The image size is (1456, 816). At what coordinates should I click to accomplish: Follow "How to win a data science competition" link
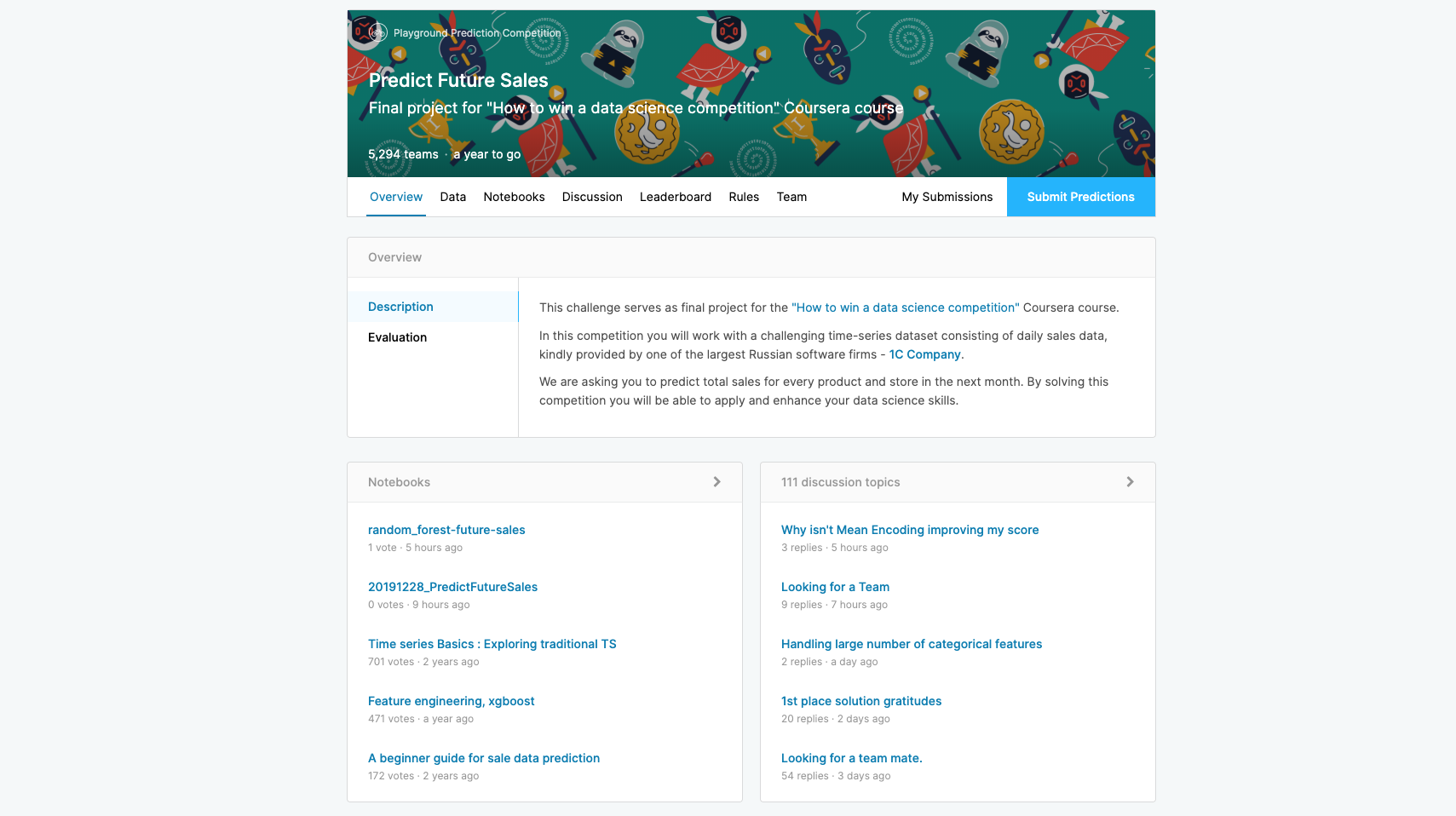pyautogui.click(x=905, y=307)
